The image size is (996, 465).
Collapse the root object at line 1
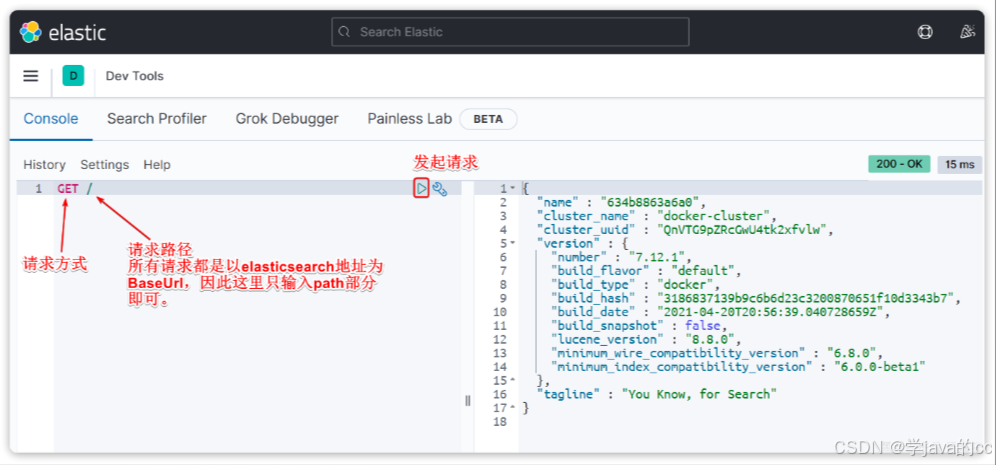click(x=513, y=189)
